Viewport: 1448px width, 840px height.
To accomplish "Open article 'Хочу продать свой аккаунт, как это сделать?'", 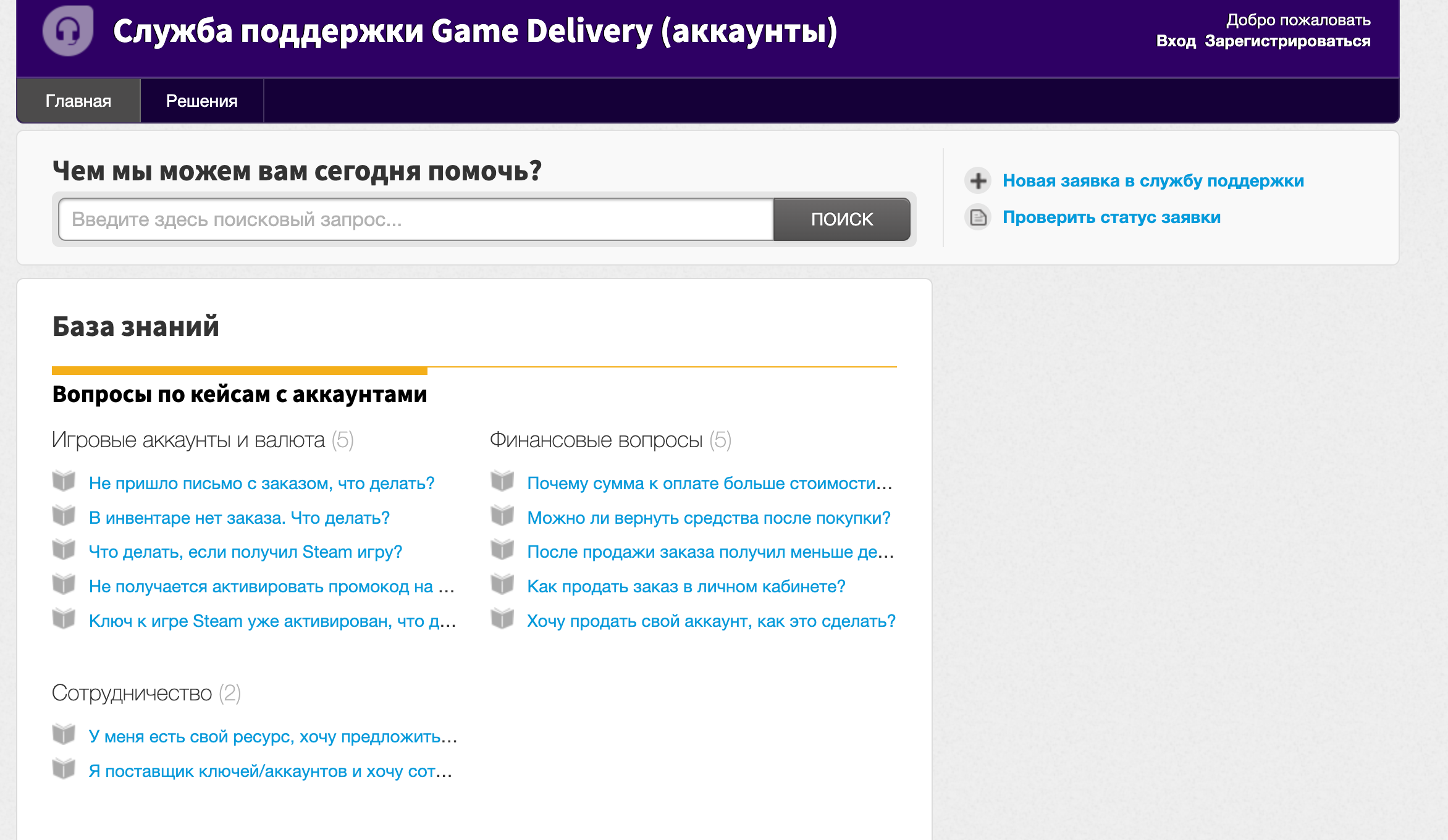I will pyautogui.click(x=711, y=621).
